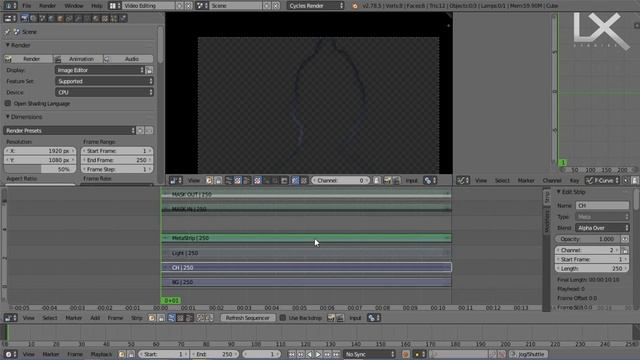Image resolution: width=640 pixels, height=360 pixels.
Task: Select the Scene properties tab icon
Action: (42, 18)
